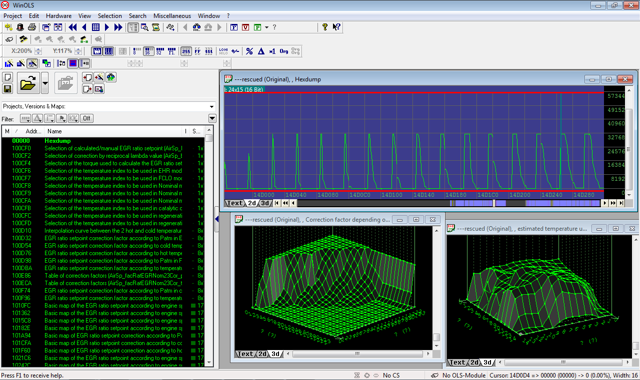Open the dropdown arrow beside the open folder
The height and width of the screenshot is (380, 640).
45,84
